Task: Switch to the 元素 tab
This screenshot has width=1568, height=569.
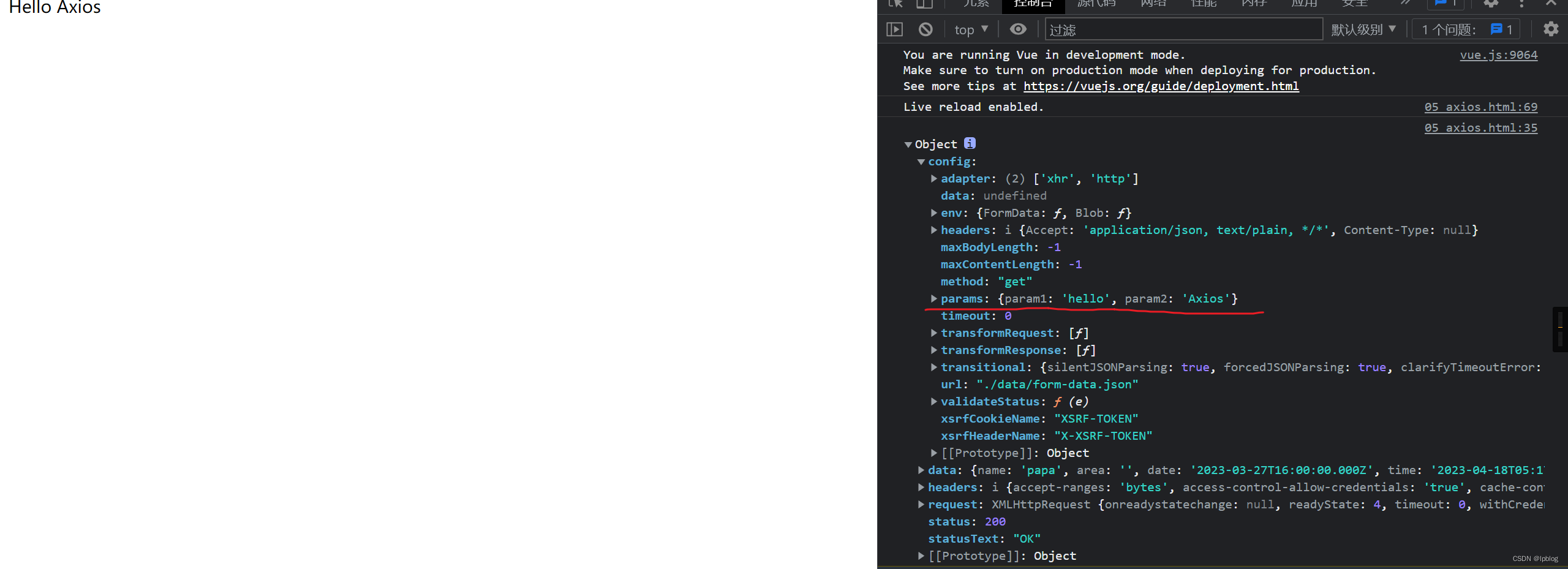Action: tap(976, 3)
